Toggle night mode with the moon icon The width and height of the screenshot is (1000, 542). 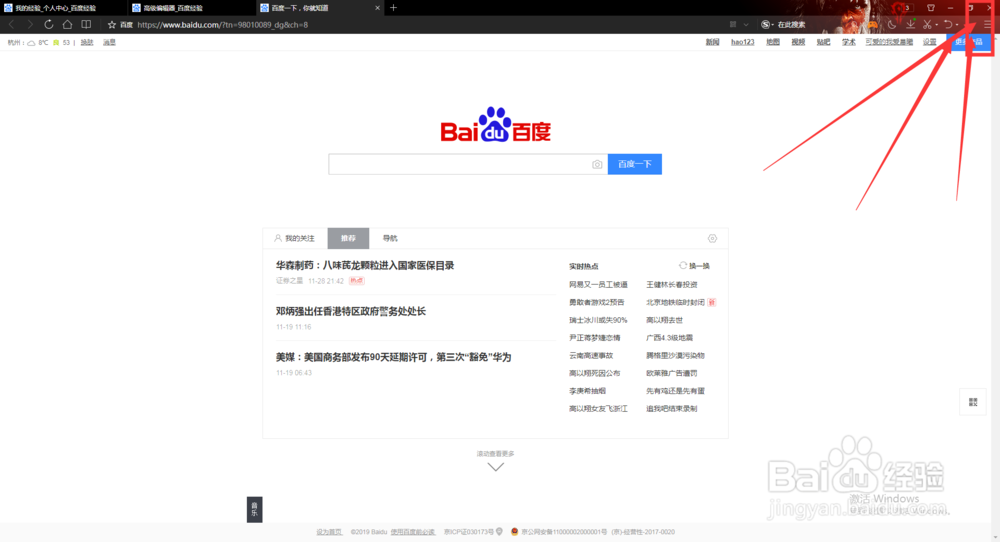click(892, 25)
